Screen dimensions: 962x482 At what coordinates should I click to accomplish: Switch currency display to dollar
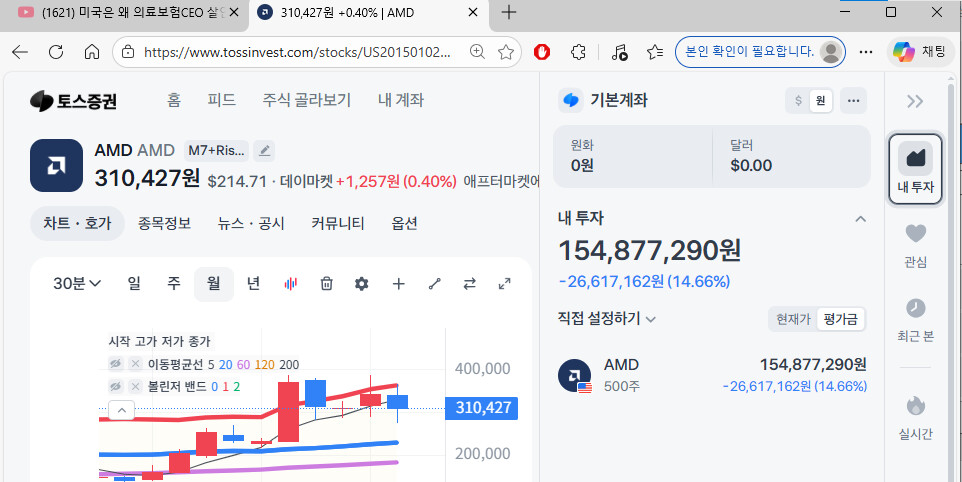[x=798, y=101]
